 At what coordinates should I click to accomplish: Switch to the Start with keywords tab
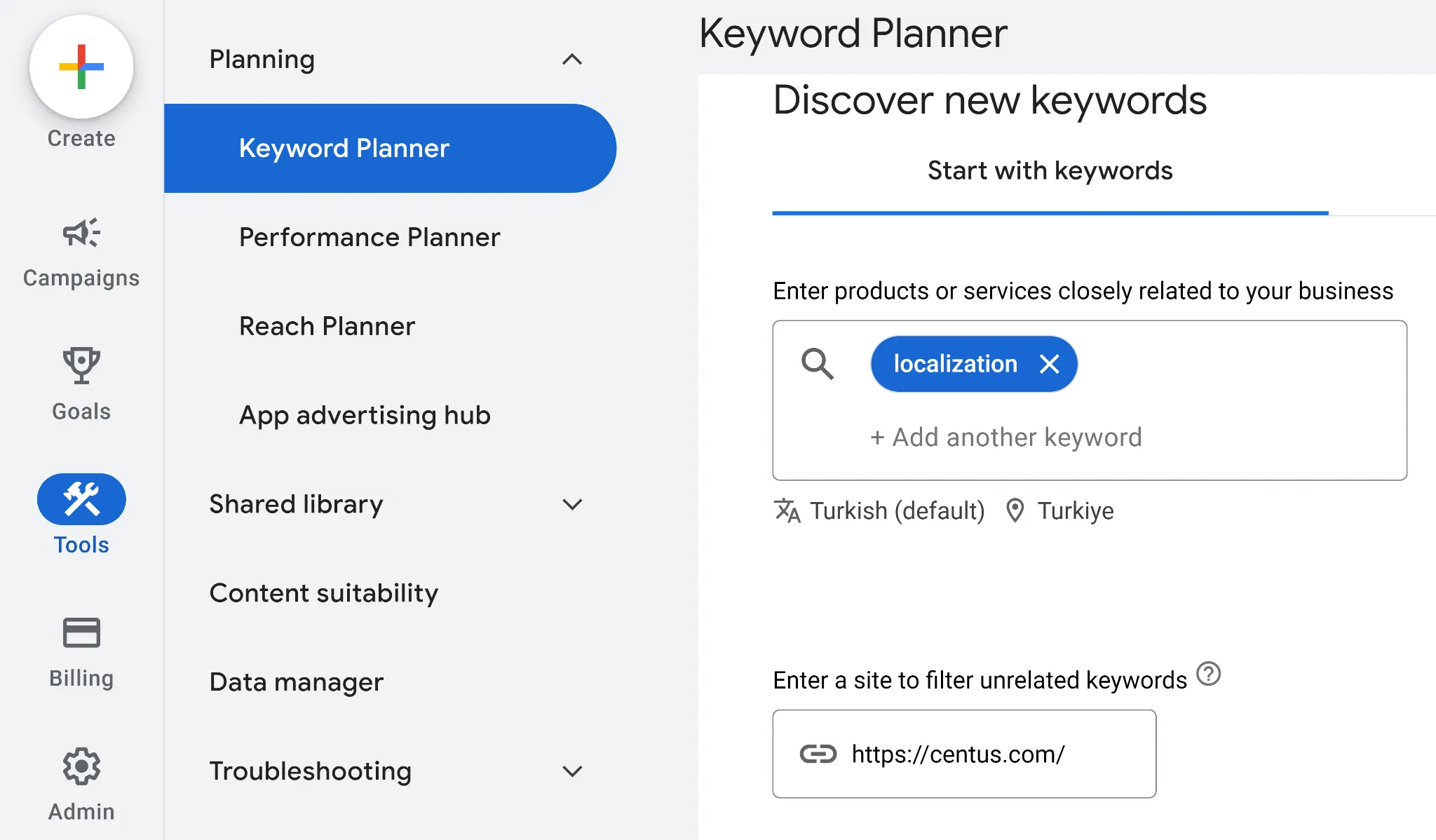pyautogui.click(x=1050, y=170)
